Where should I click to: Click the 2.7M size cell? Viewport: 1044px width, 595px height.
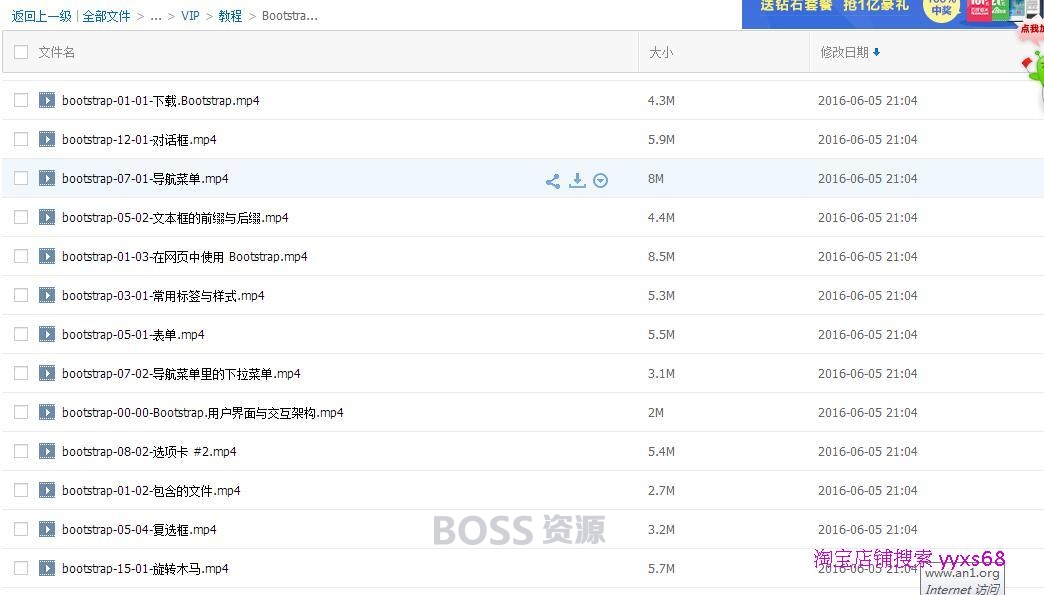click(x=661, y=491)
